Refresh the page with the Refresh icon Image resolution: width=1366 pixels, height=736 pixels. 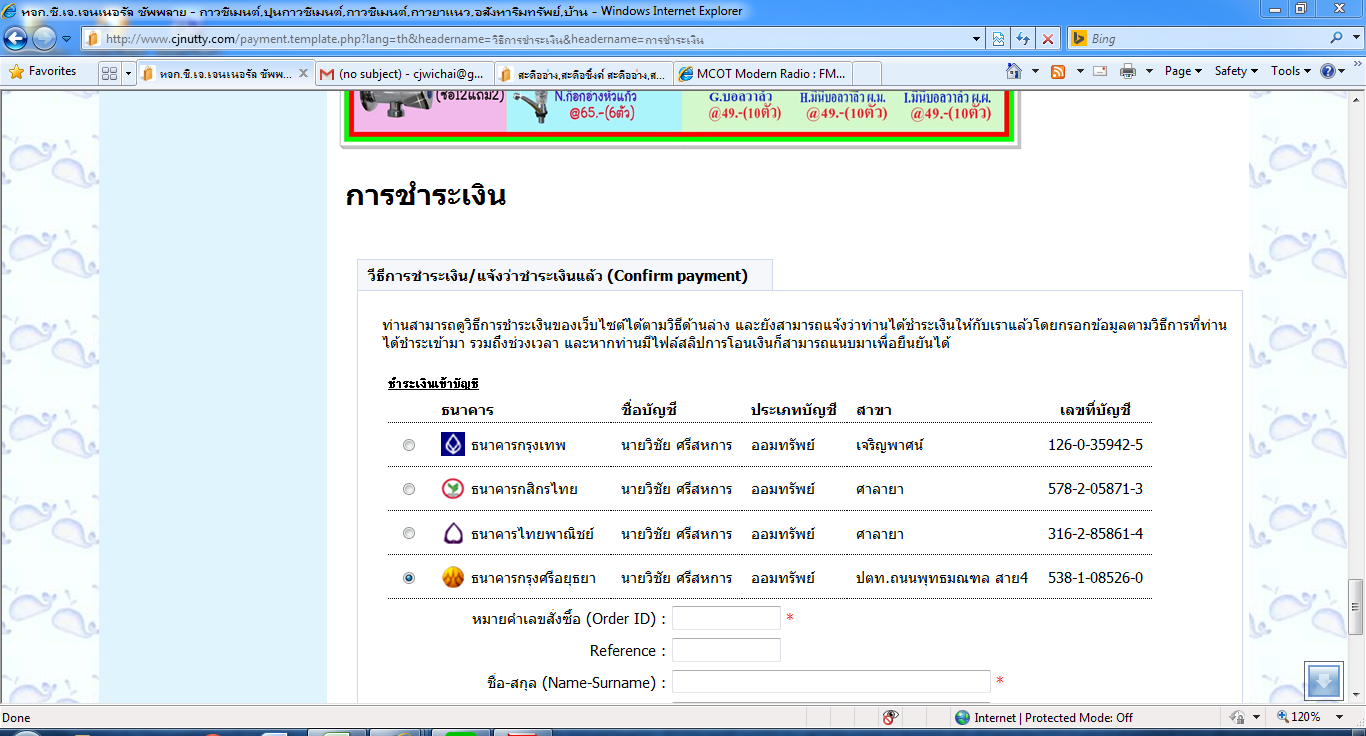(1023, 39)
